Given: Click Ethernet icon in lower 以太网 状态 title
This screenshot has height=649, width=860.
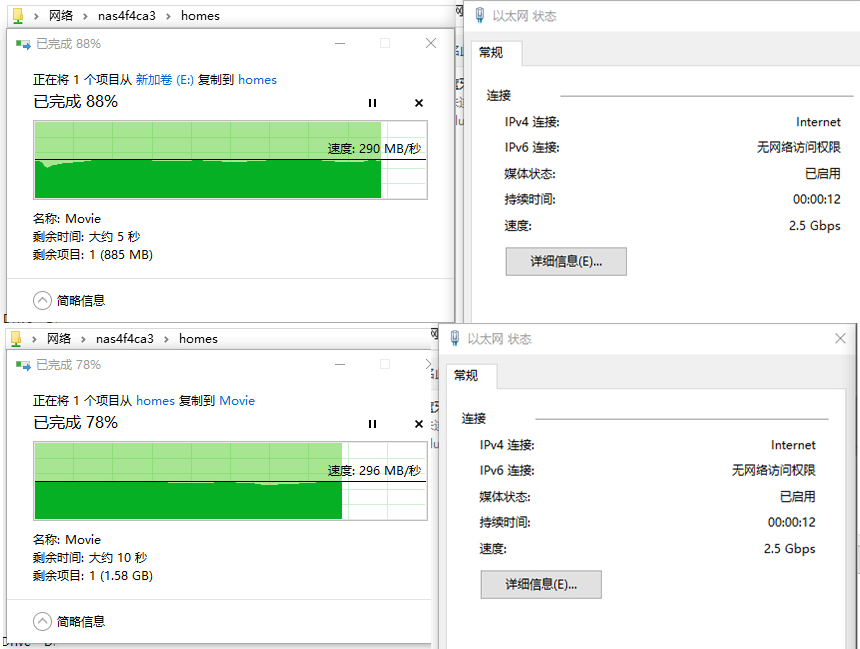Looking at the screenshot, I should click(455, 338).
